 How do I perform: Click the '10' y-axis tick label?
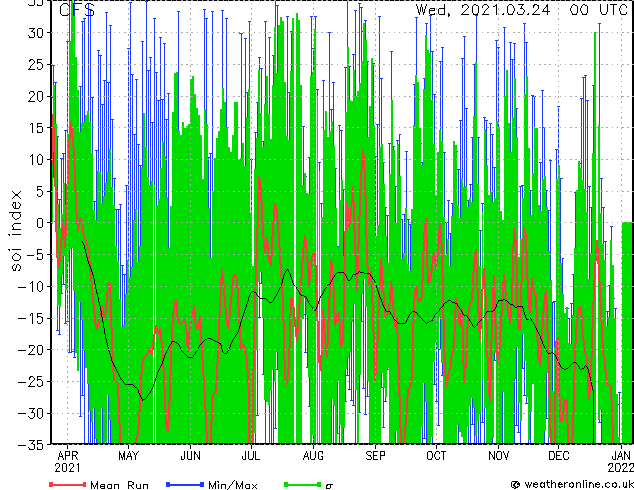coord(36,160)
